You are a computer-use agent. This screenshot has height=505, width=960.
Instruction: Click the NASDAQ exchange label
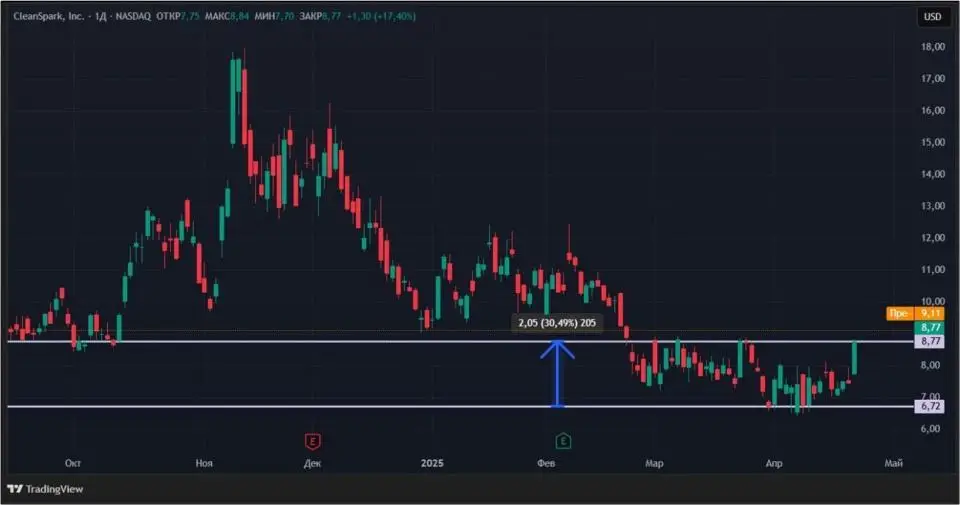(133, 17)
